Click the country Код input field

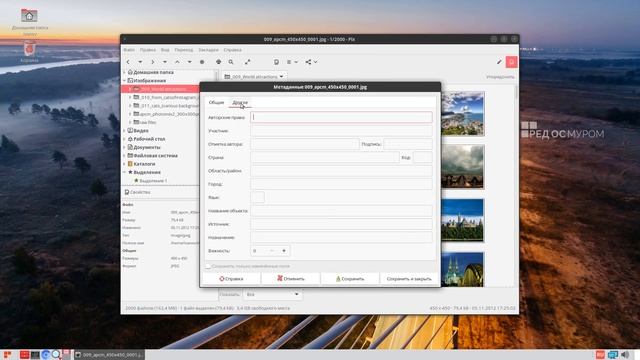click(x=422, y=158)
